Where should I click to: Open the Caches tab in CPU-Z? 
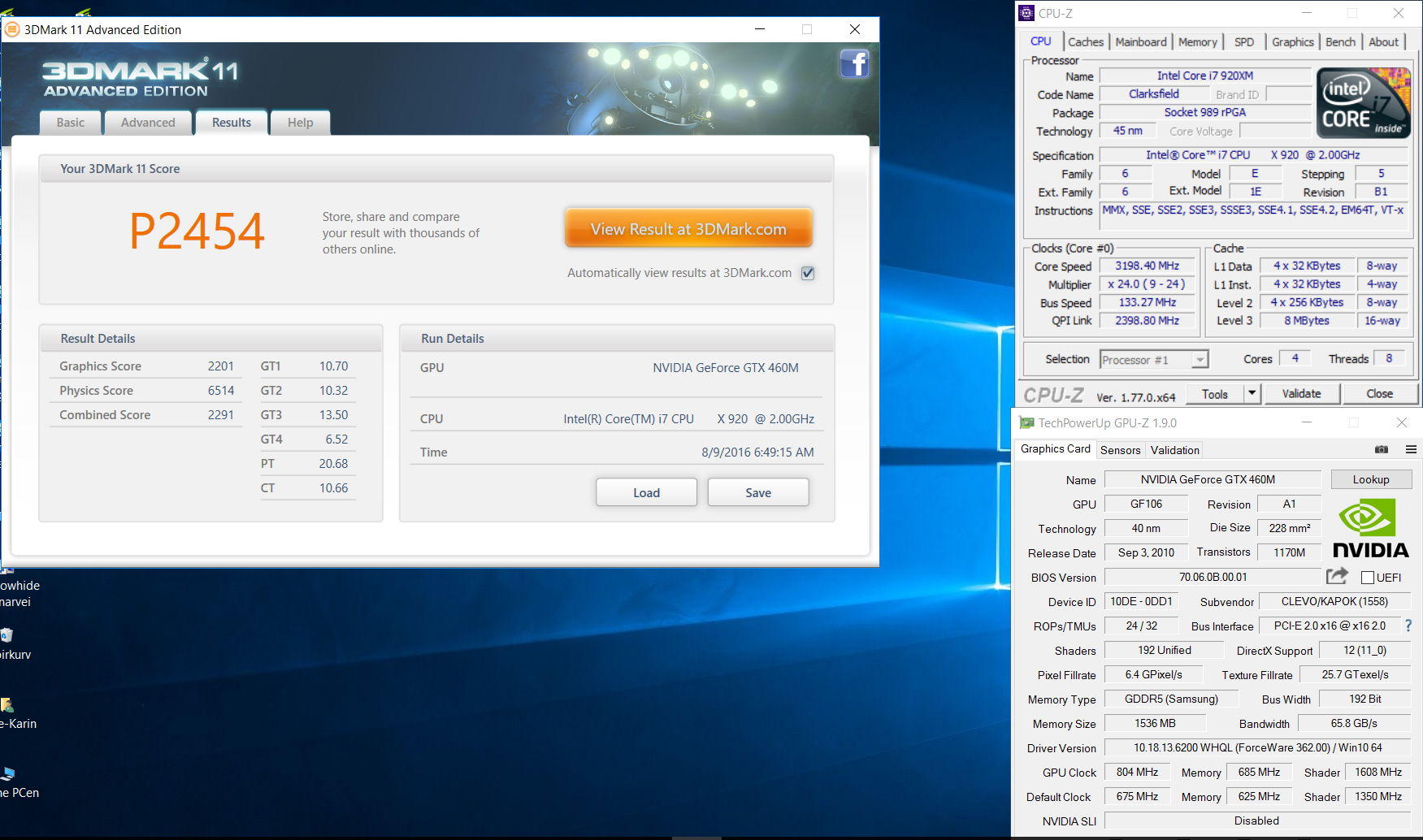(x=1086, y=42)
